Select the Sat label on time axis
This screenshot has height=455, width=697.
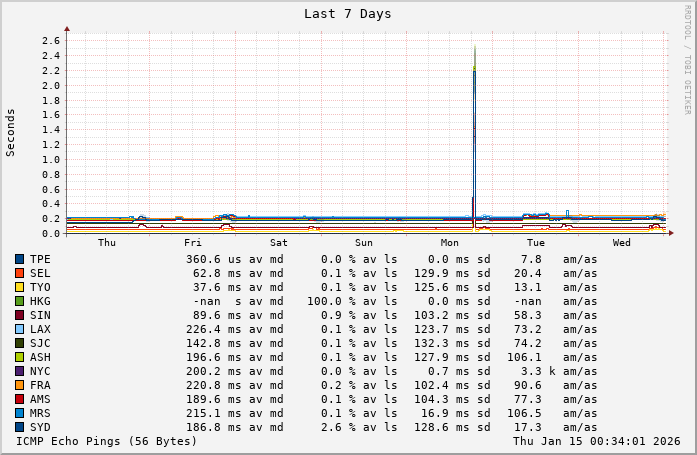pyautogui.click(x=279, y=243)
